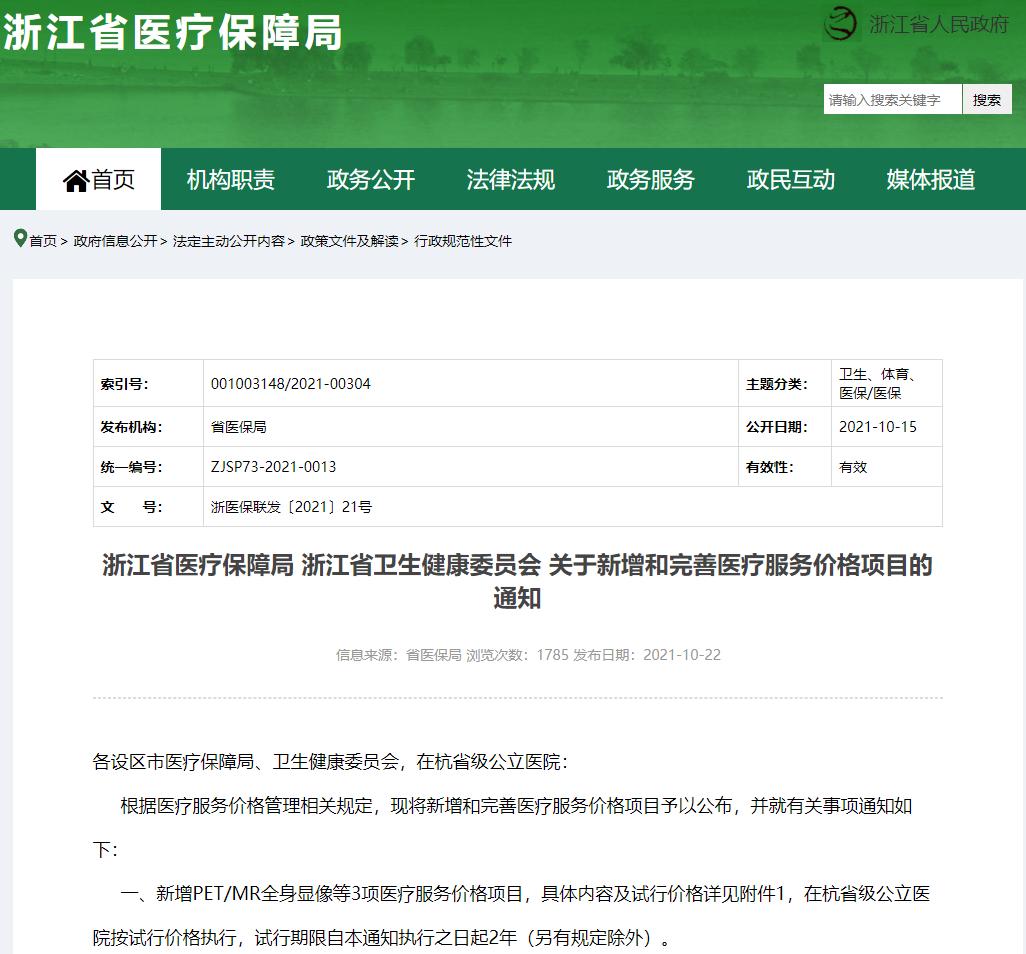Click the search keyword input box

[x=893, y=98]
